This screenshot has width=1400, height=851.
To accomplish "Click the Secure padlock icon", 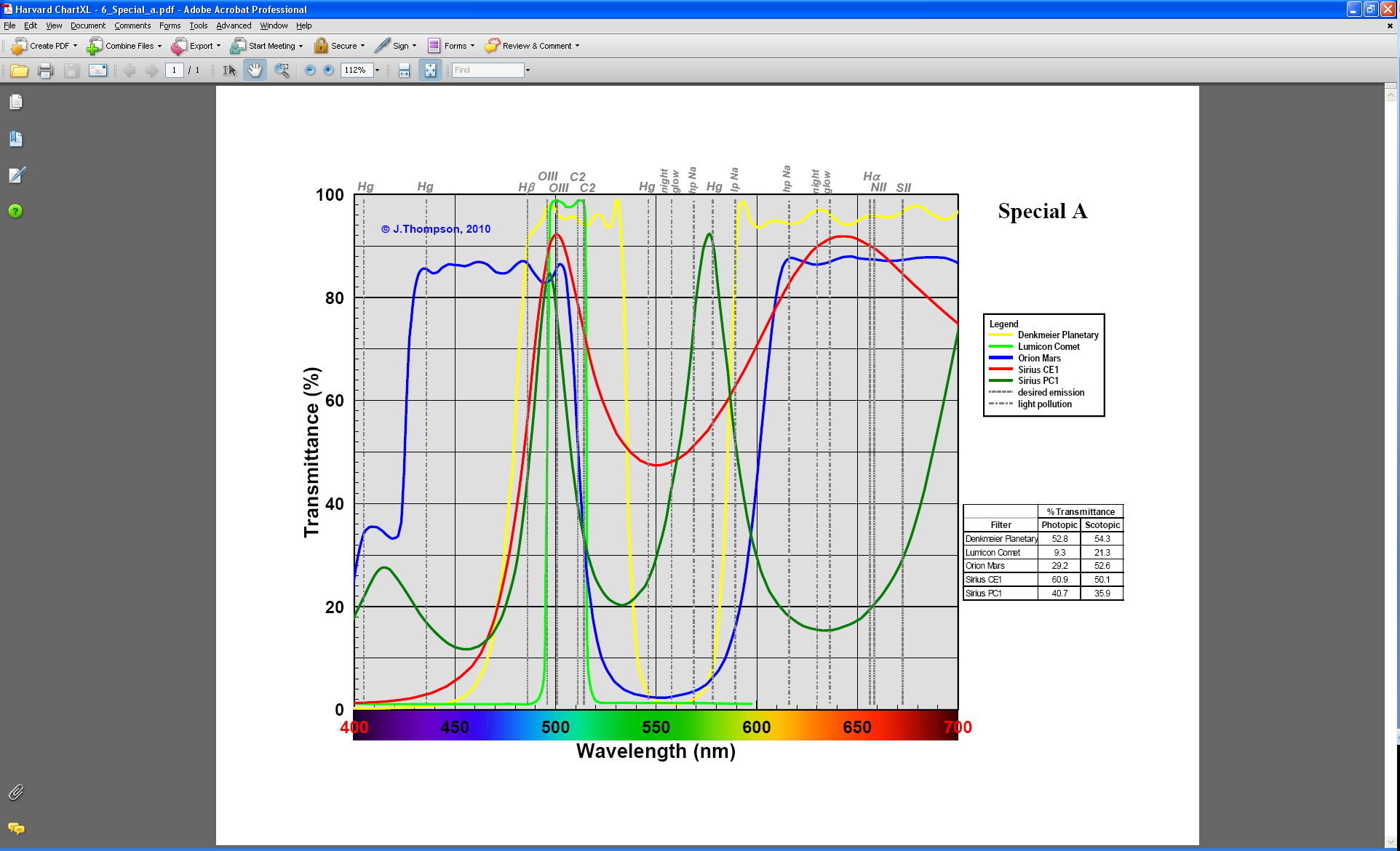I will (x=321, y=46).
